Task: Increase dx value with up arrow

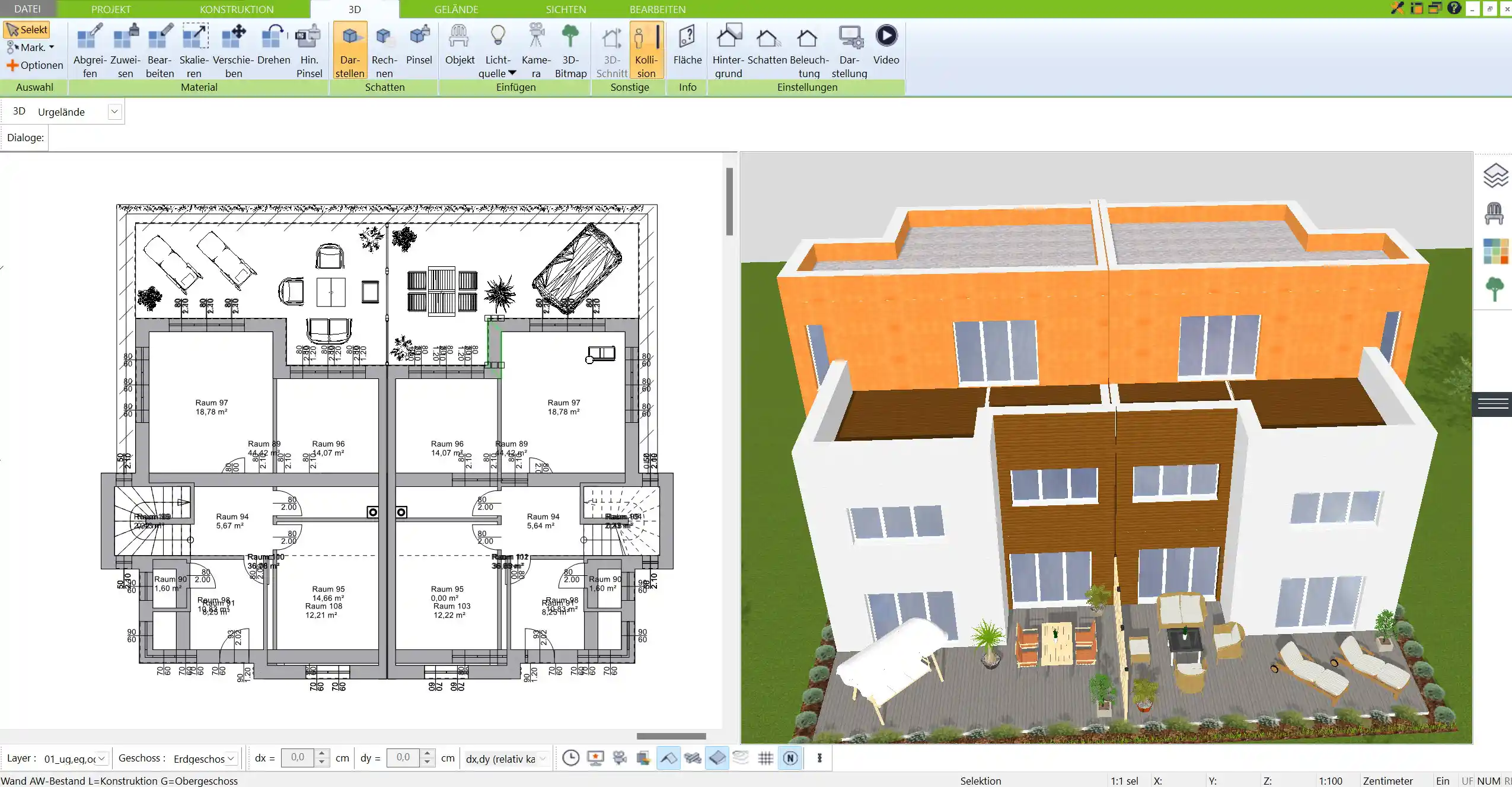Action: [x=321, y=753]
